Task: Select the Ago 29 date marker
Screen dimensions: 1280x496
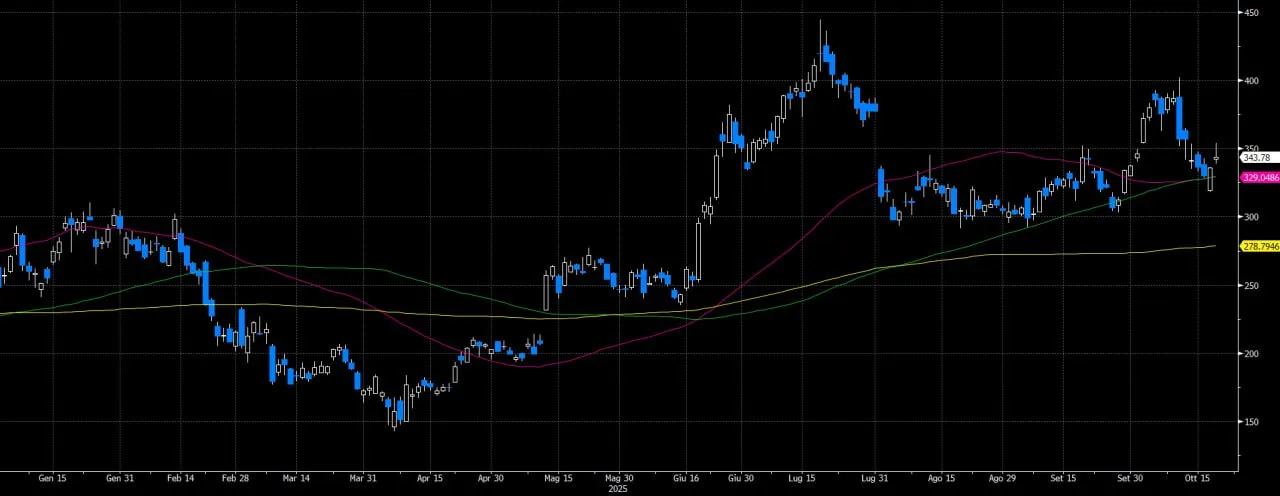Action: tap(1002, 479)
